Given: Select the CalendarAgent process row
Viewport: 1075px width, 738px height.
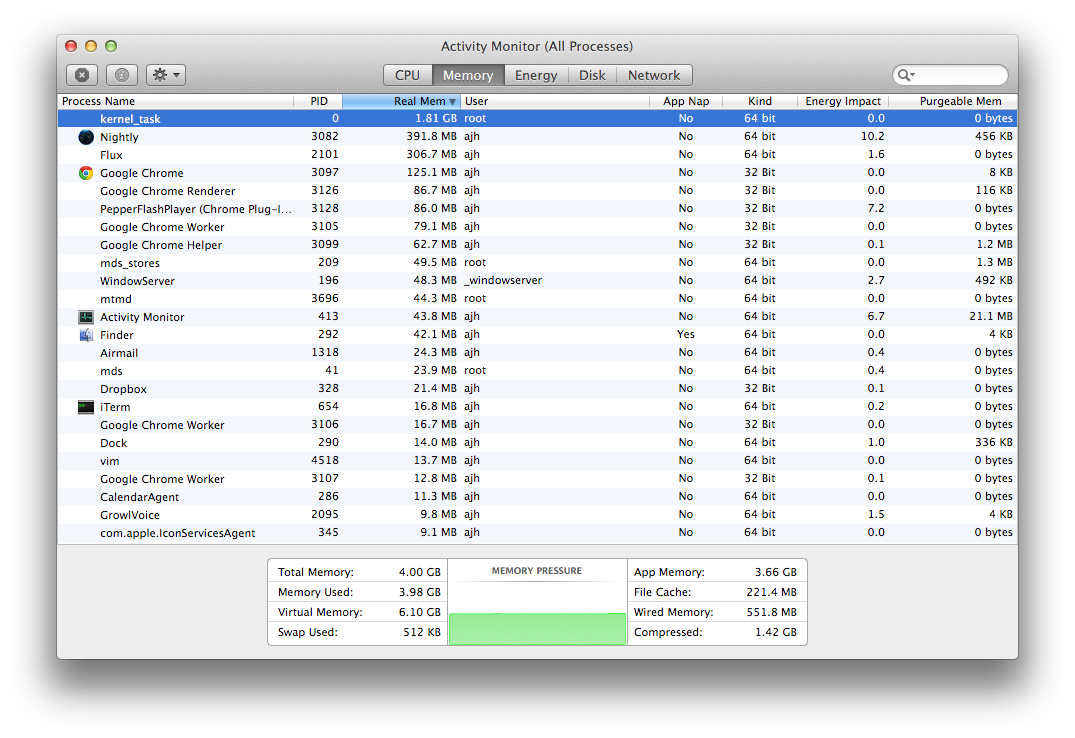Looking at the screenshot, I should click(538, 497).
